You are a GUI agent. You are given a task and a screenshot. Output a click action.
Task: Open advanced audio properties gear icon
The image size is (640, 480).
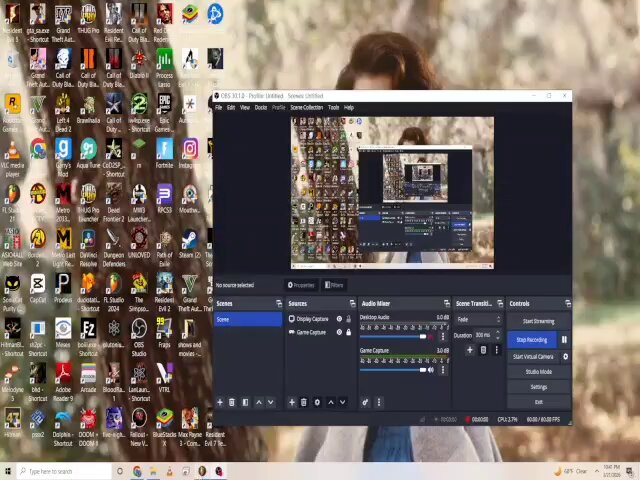365,402
